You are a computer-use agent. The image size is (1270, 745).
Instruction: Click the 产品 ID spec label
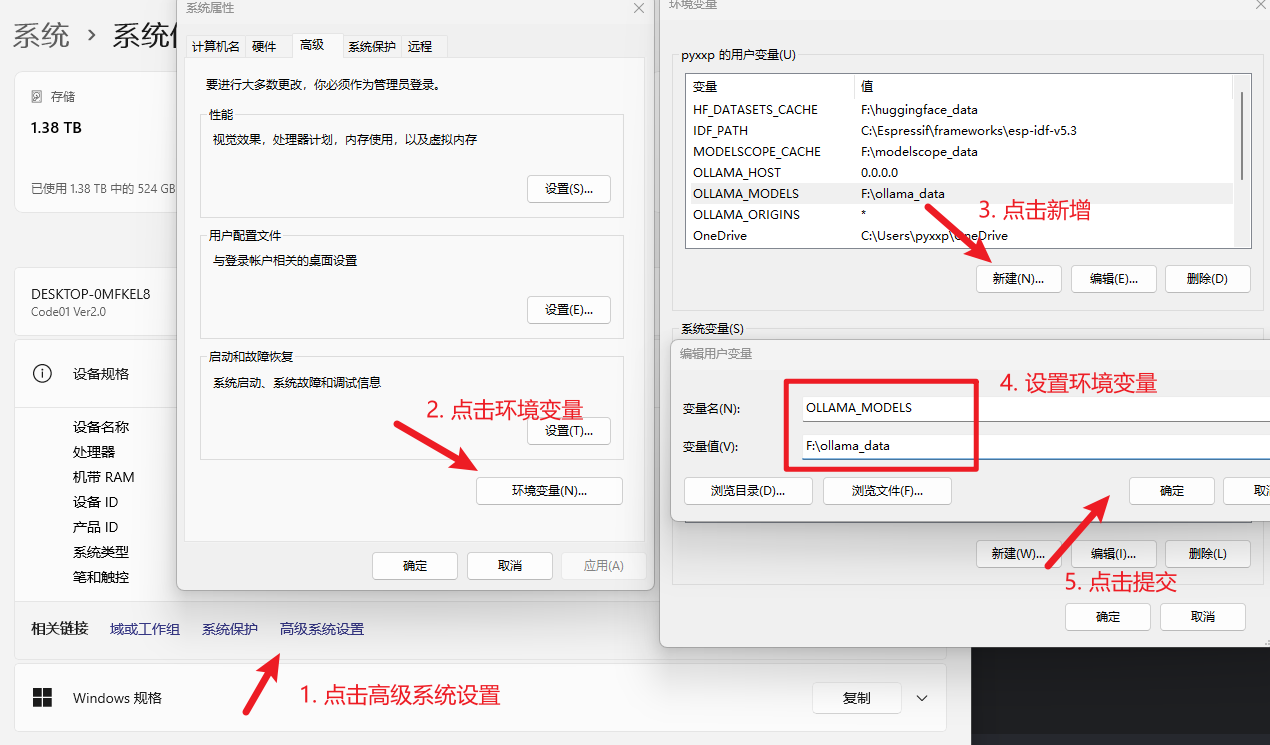(95, 527)
